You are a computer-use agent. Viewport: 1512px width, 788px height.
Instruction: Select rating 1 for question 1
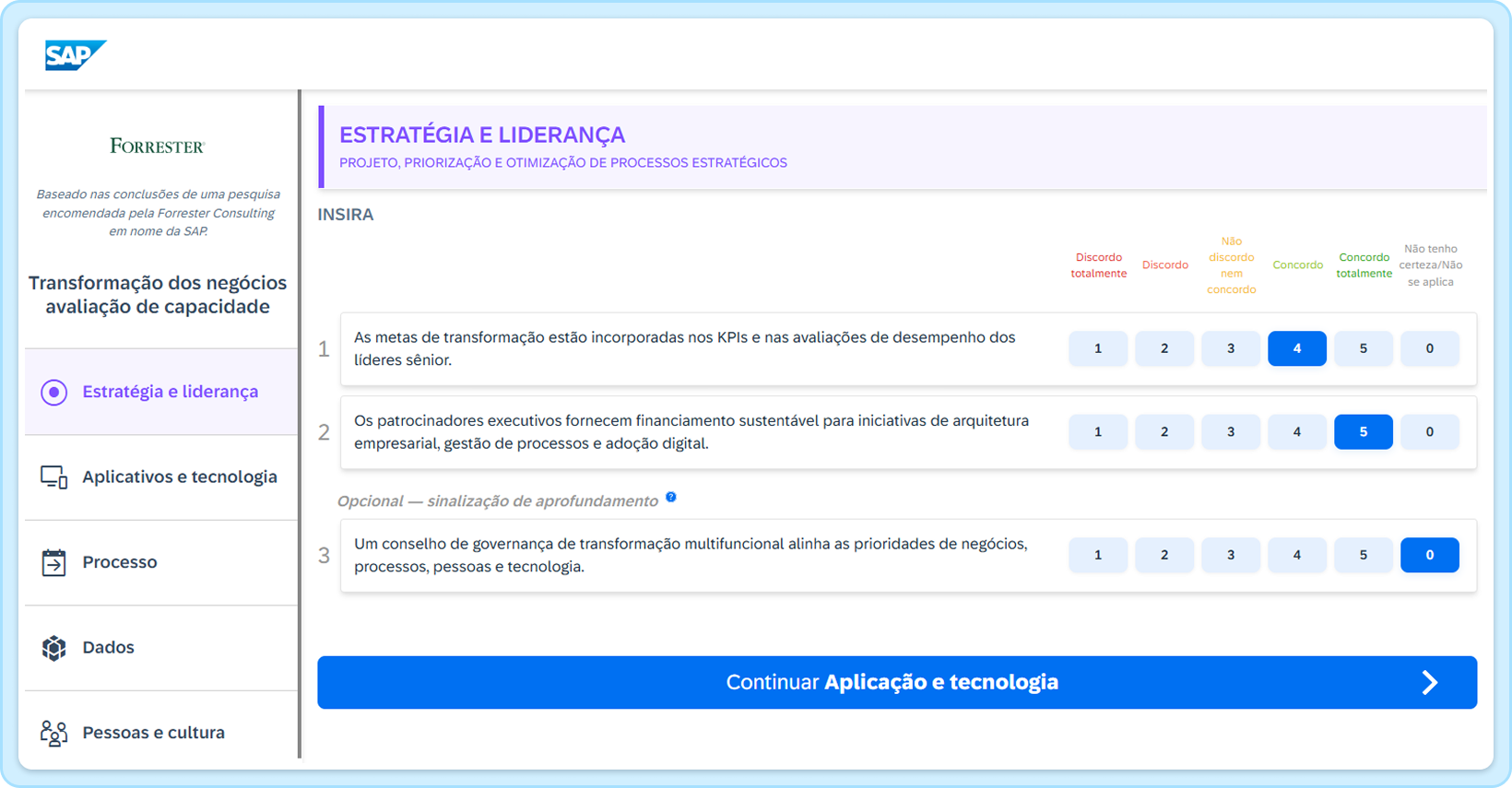coord(1097,348)
